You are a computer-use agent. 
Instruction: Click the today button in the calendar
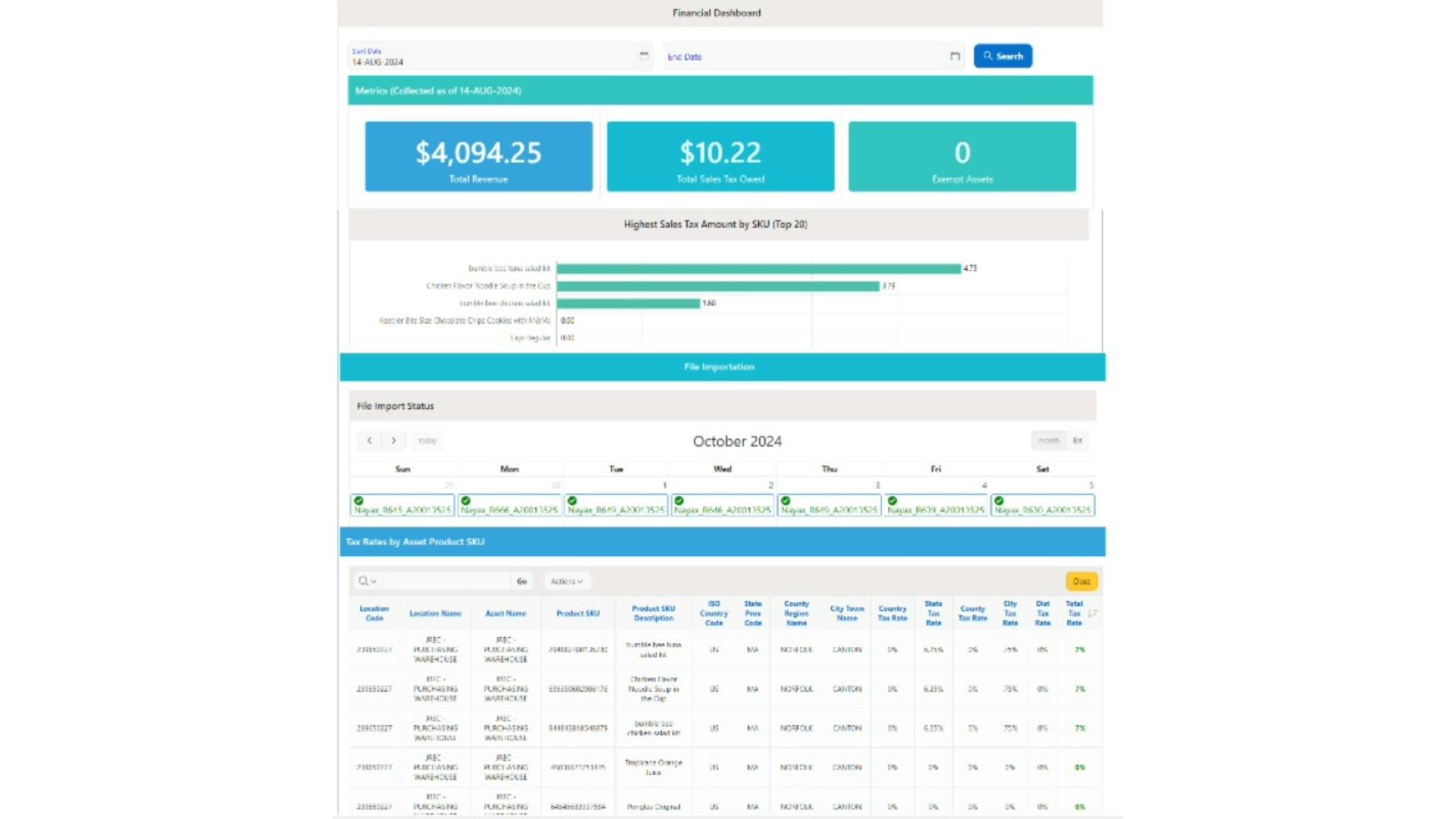(x=428, y=441)
